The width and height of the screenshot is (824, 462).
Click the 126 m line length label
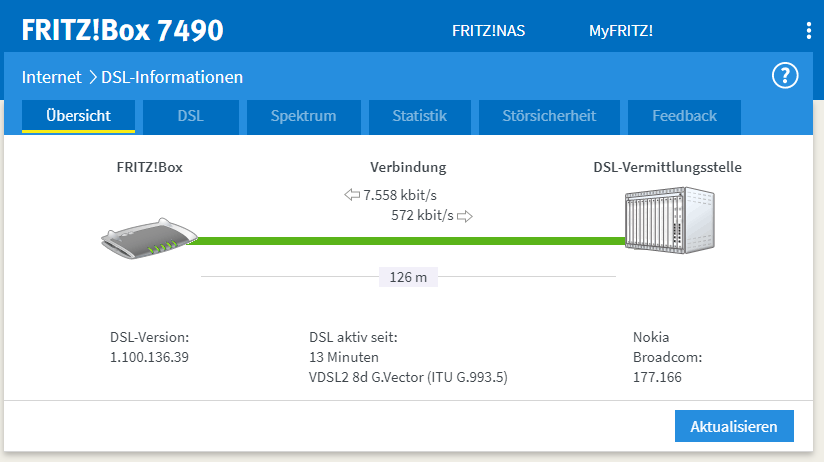tap(408, 277)
